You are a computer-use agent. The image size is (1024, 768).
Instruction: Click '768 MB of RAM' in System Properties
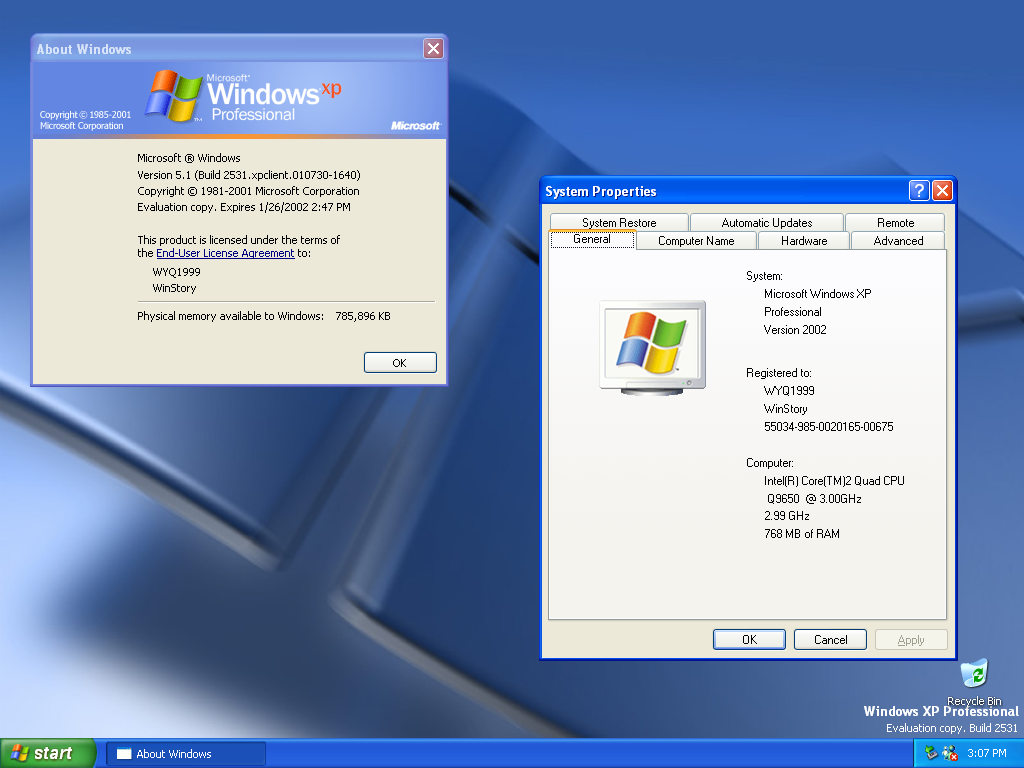(801, 534)
